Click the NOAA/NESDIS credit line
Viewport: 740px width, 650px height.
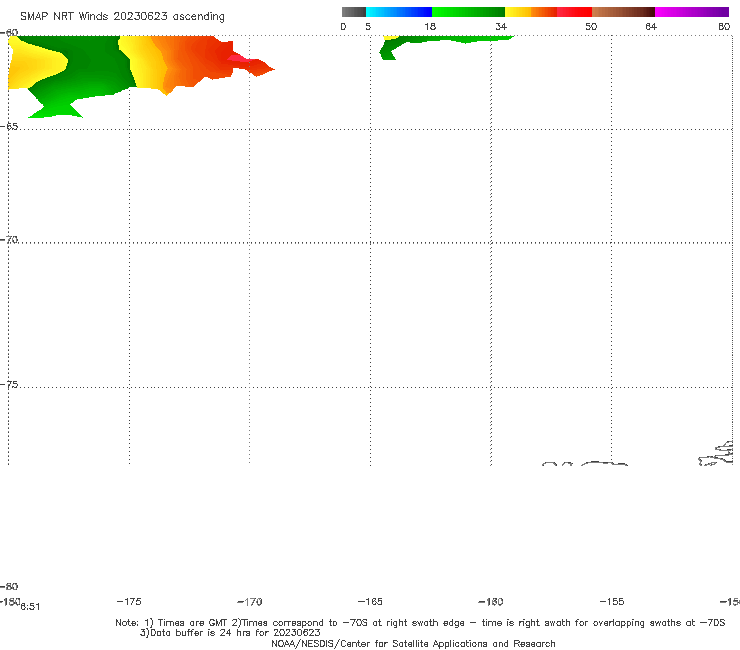413,643
